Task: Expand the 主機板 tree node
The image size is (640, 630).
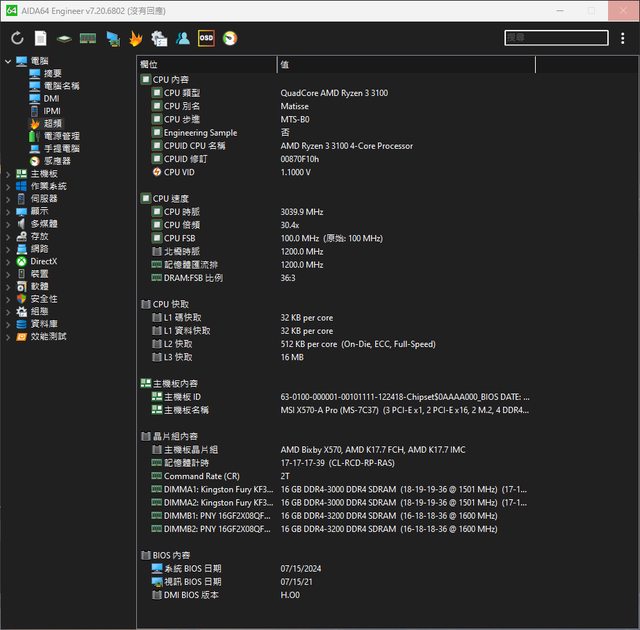Action: coord(8,174)
